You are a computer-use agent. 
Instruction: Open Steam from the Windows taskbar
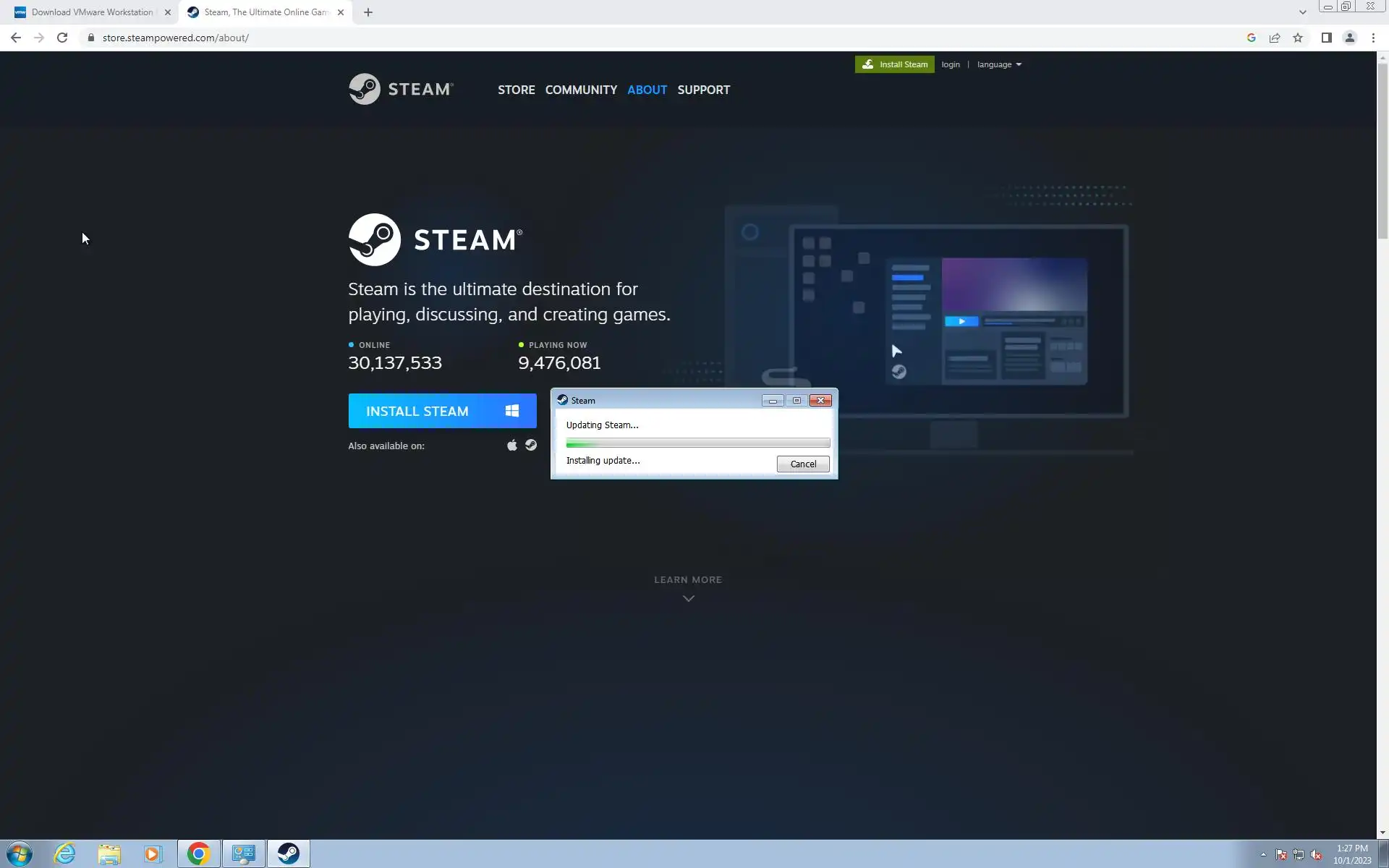288,854
